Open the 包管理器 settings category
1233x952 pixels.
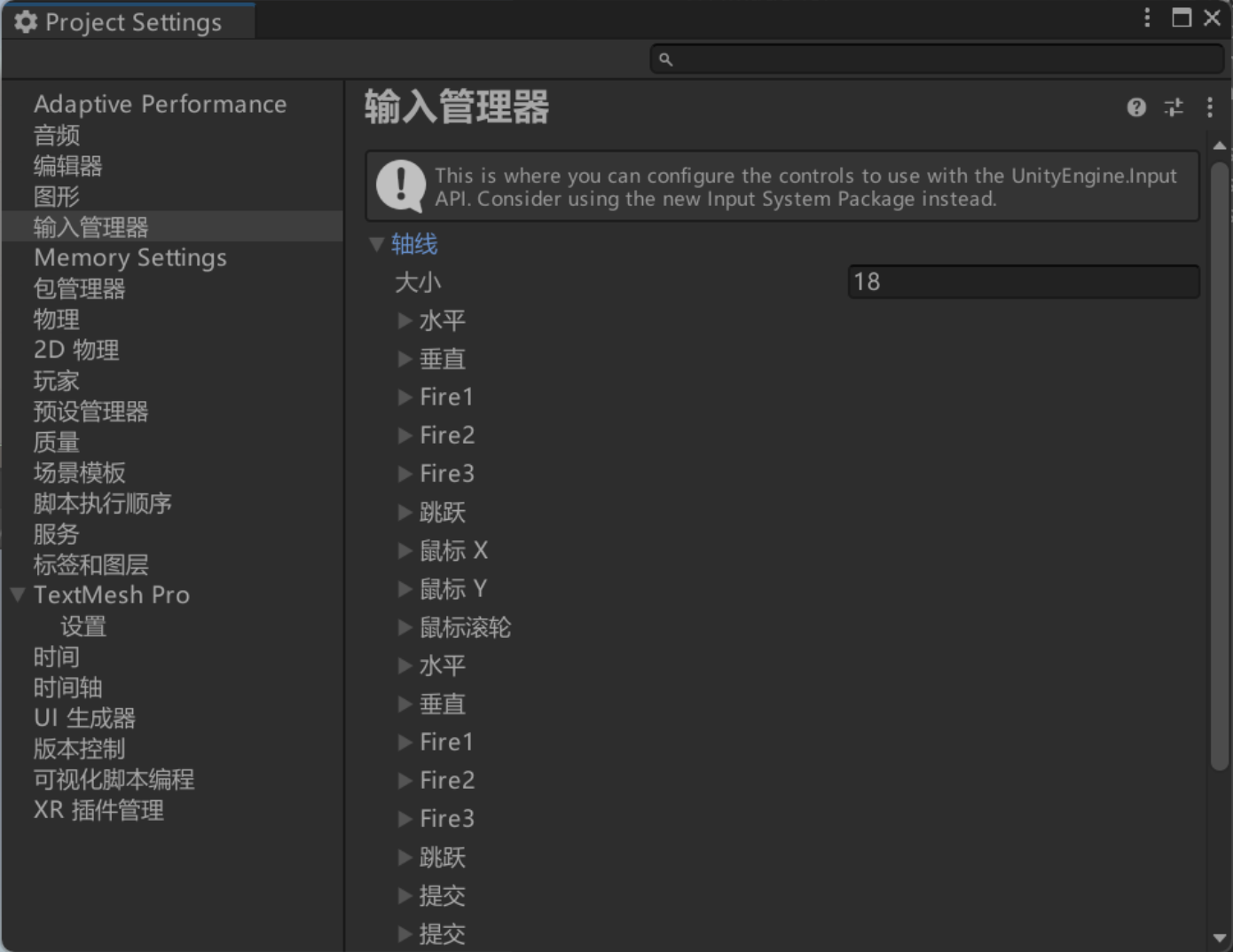(x=80, y=289)
